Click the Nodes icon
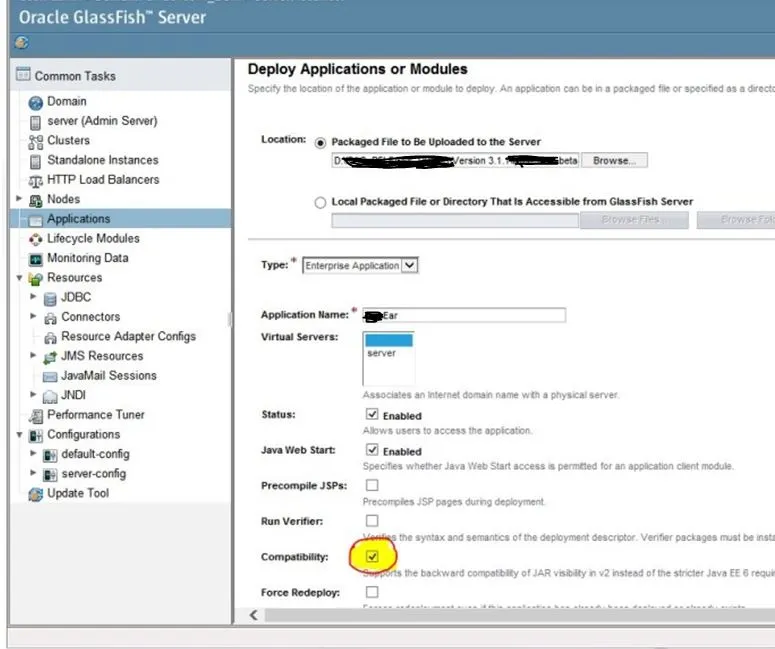The image size is (775, 649). click(36, 201)
